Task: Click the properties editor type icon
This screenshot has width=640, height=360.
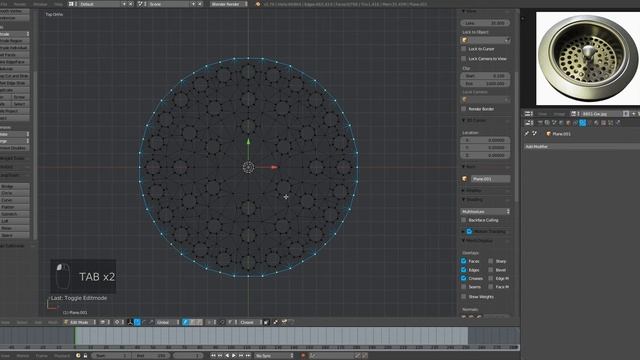Action: click(529, 122)
